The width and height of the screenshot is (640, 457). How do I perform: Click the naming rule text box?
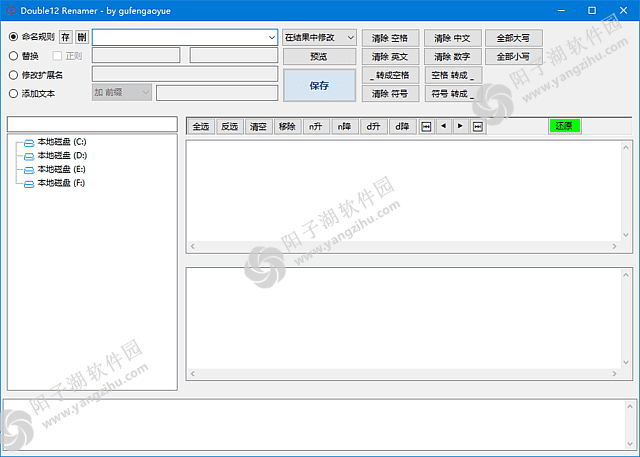(180, 38)
